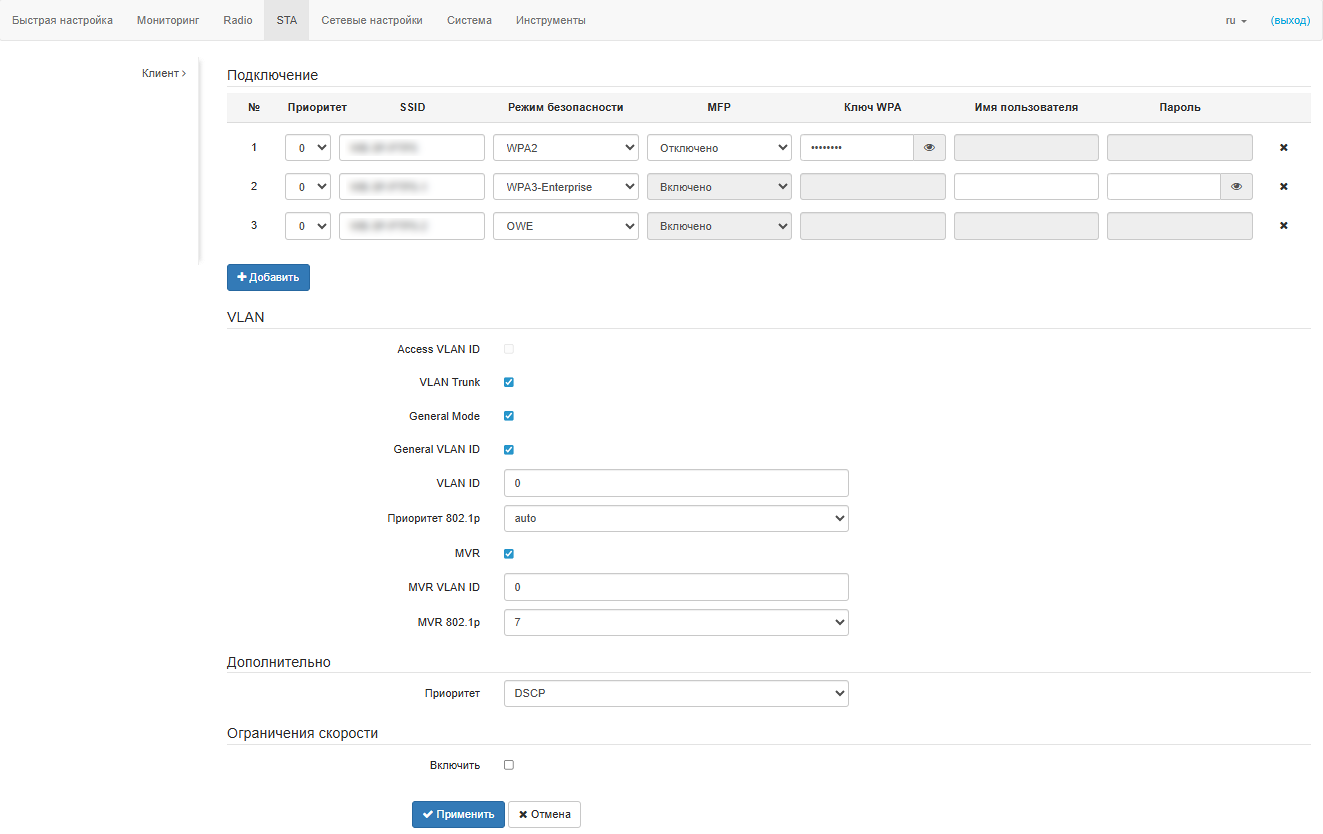
Task: Toggle the General Mode checkbox
Action: pyautogui.click(x=509, y=416)
